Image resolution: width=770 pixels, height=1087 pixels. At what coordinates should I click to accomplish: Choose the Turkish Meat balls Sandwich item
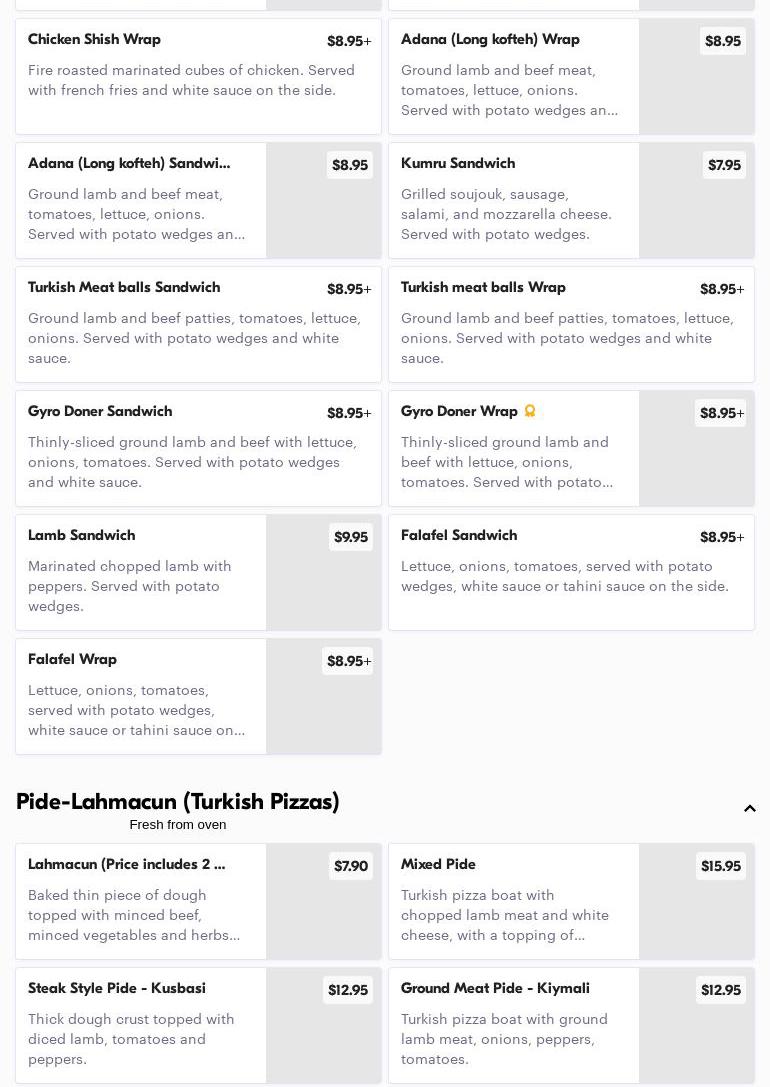pyautogui.click(x=198, y=324)
